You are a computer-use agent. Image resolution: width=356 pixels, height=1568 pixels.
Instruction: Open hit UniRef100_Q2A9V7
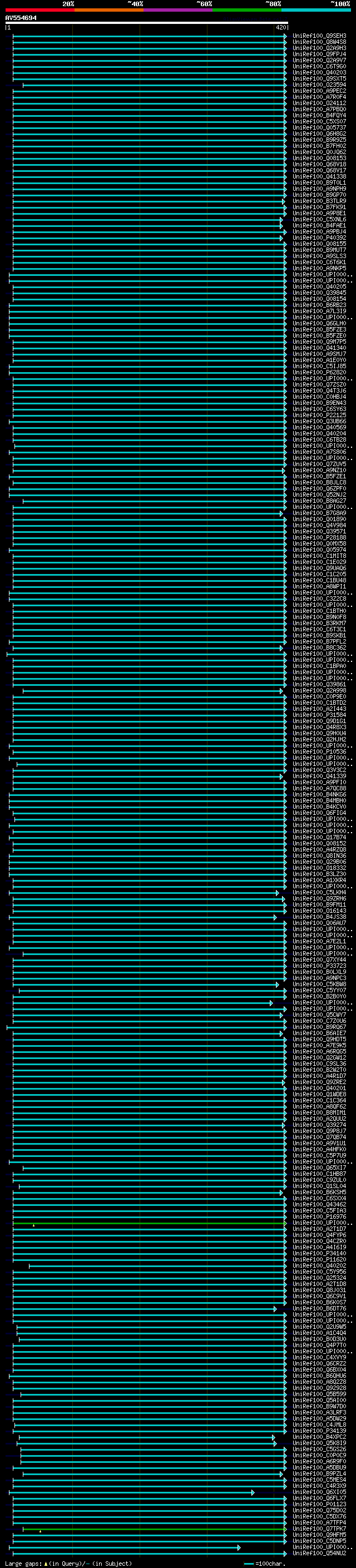point(319,60)
